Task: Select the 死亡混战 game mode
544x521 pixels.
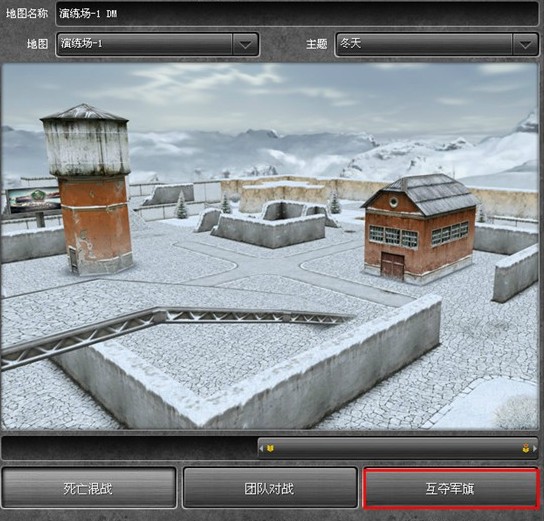Action: [88, 488]
